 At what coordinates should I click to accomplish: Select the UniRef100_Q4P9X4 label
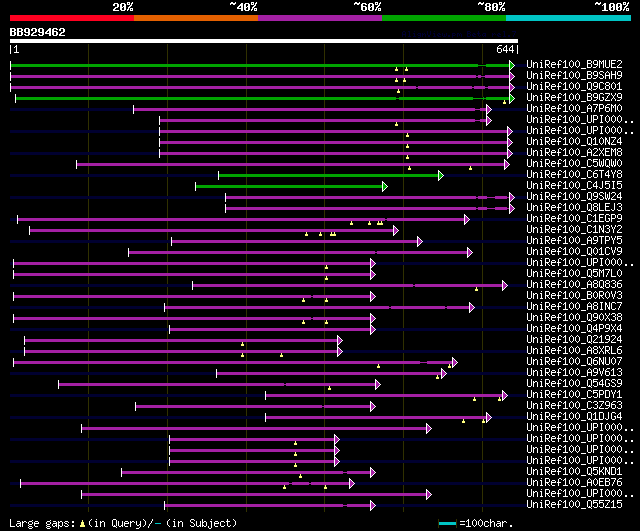(574, 329)
